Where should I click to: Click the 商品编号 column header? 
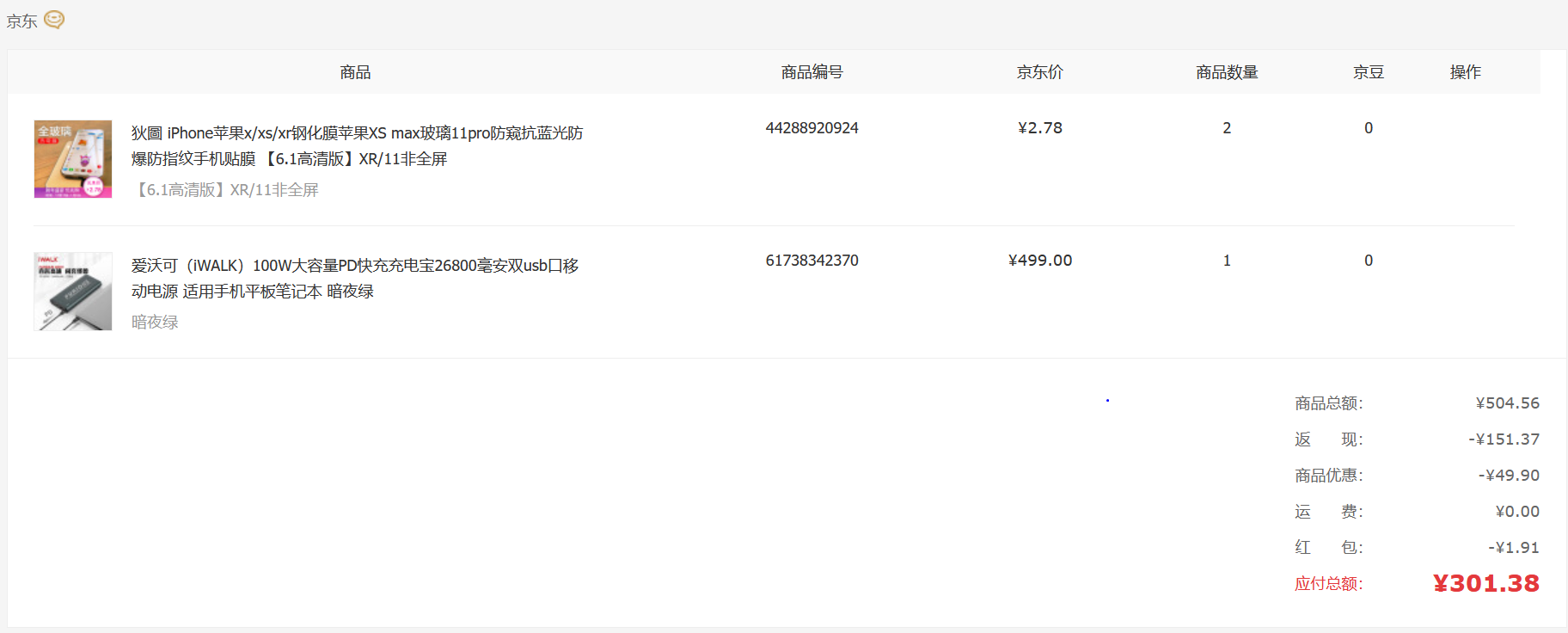(812, 72)
